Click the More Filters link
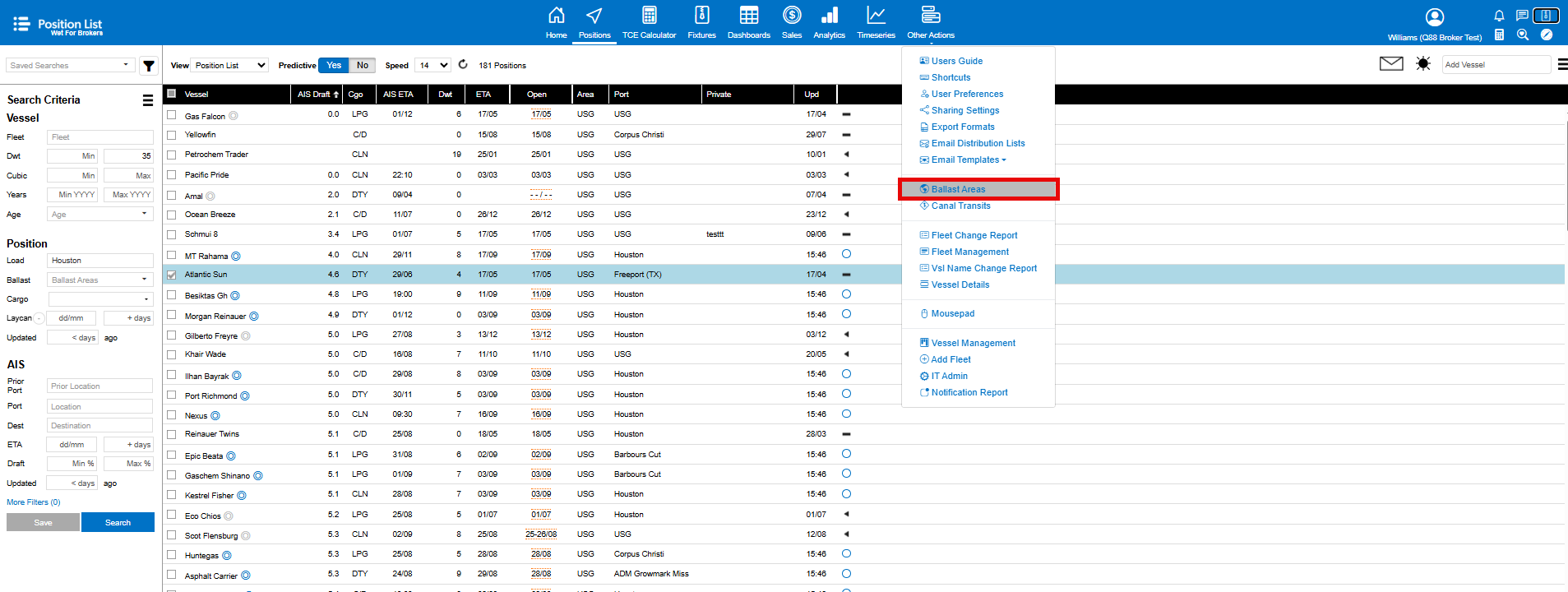This screenshot has height=592, width=1568. [34, 502]
